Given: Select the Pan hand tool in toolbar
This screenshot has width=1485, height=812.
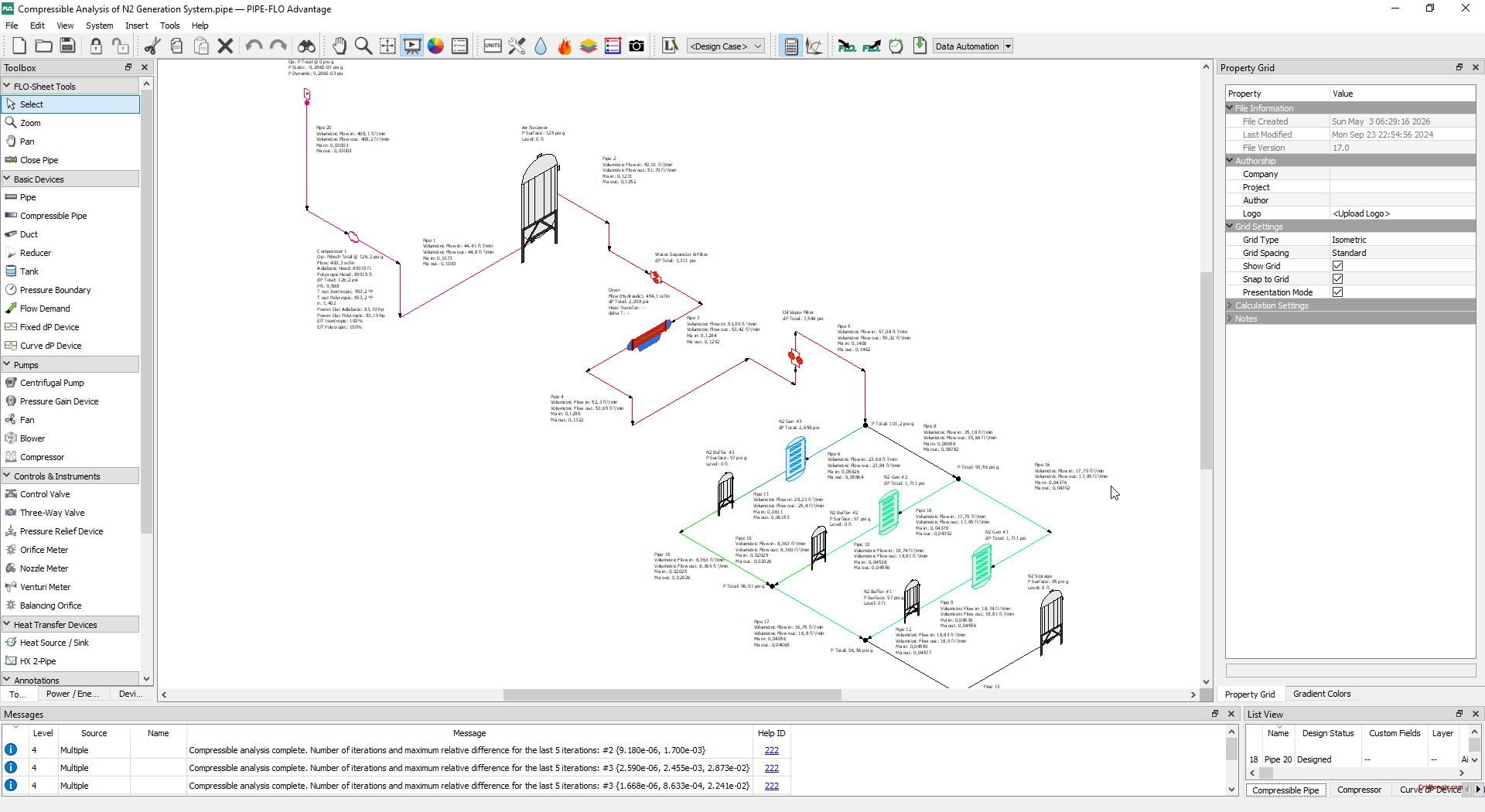Looking at the screenshot, I should pos(340,46).
